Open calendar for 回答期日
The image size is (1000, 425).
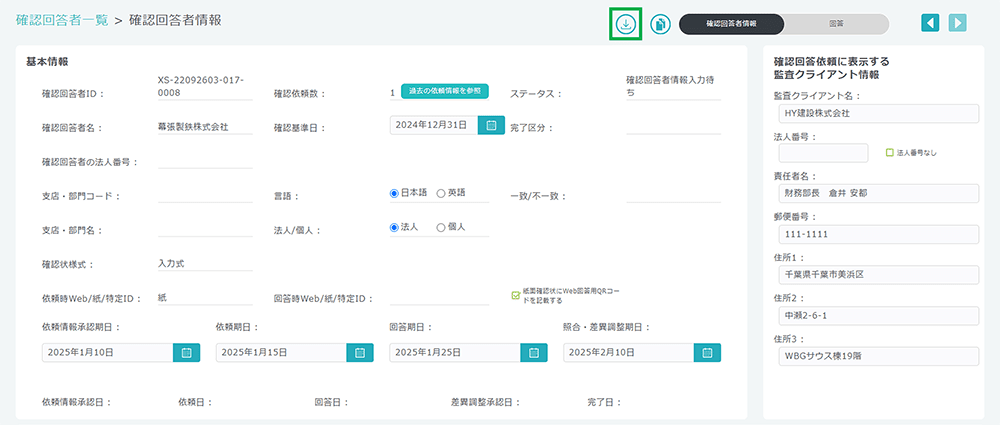point(534,352)
